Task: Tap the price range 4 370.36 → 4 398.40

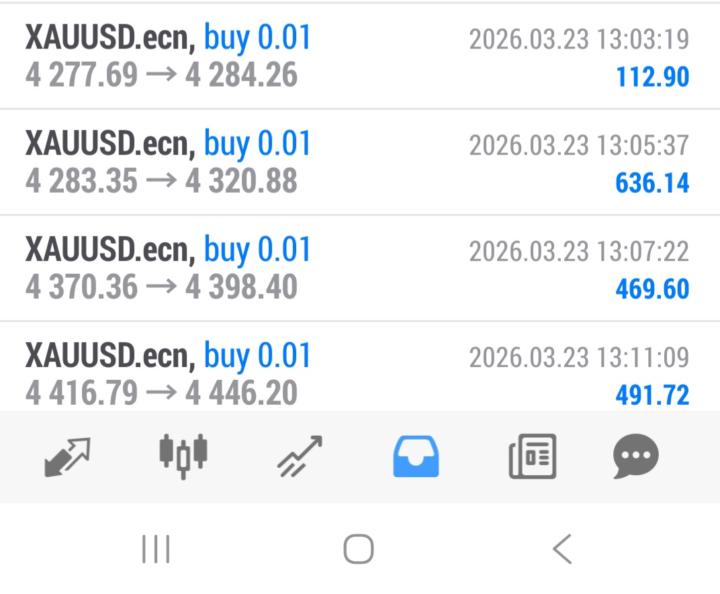Action: pyautogui.click(x=161, y=286)
